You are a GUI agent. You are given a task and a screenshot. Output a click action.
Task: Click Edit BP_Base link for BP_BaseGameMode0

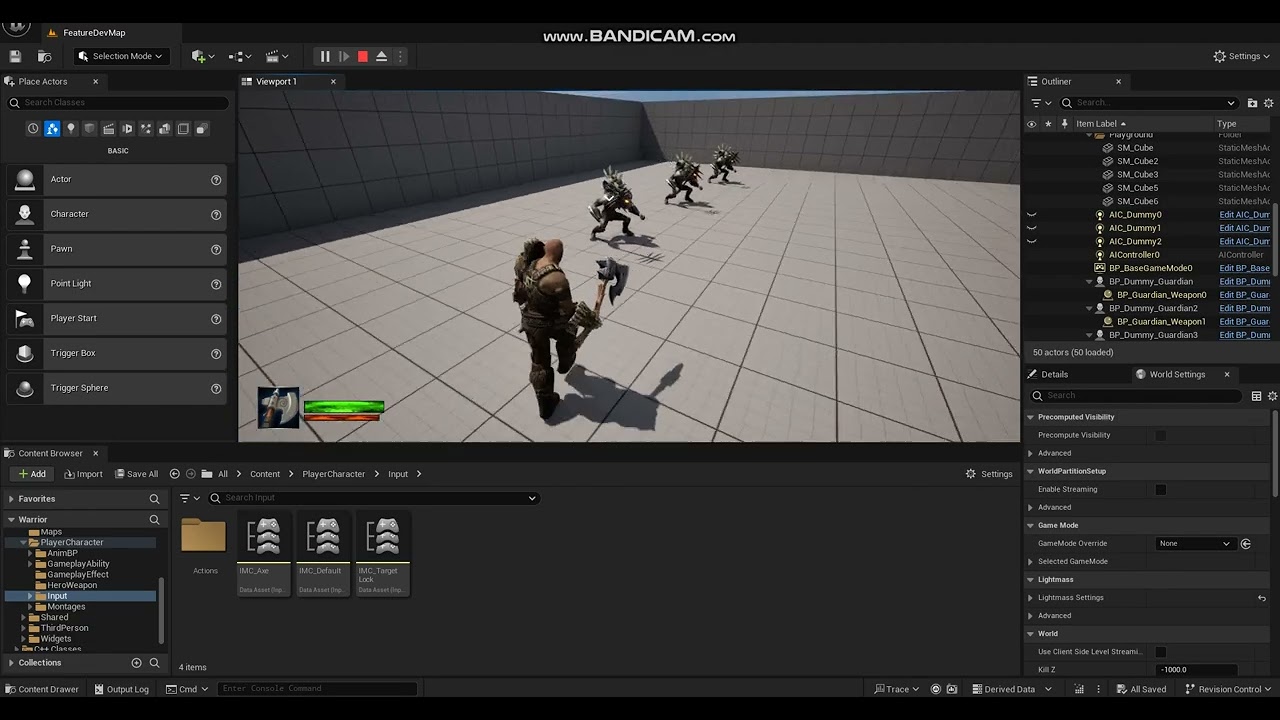1244,268
